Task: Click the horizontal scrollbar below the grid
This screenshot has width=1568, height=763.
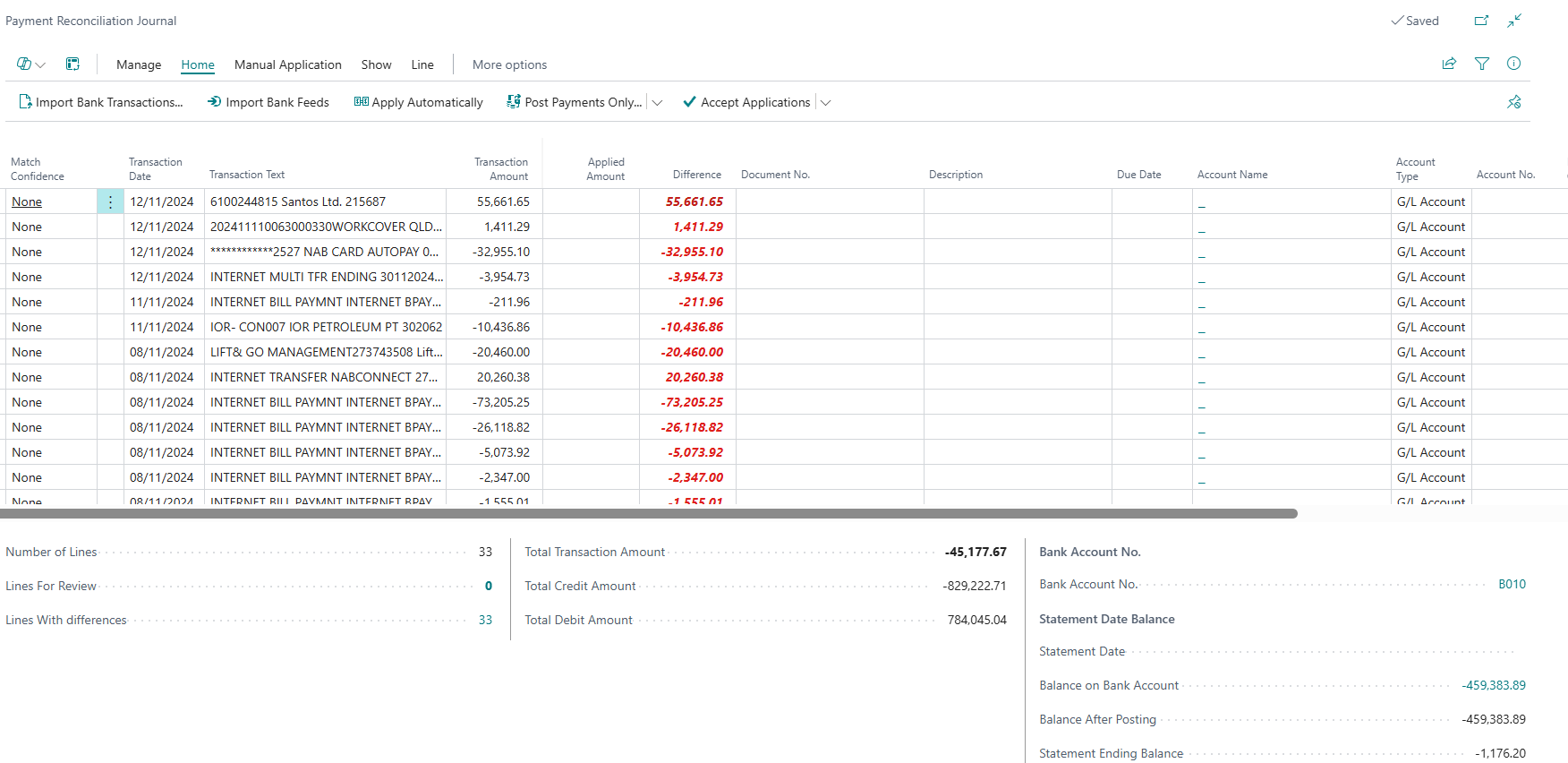Action: coord(648,514)
